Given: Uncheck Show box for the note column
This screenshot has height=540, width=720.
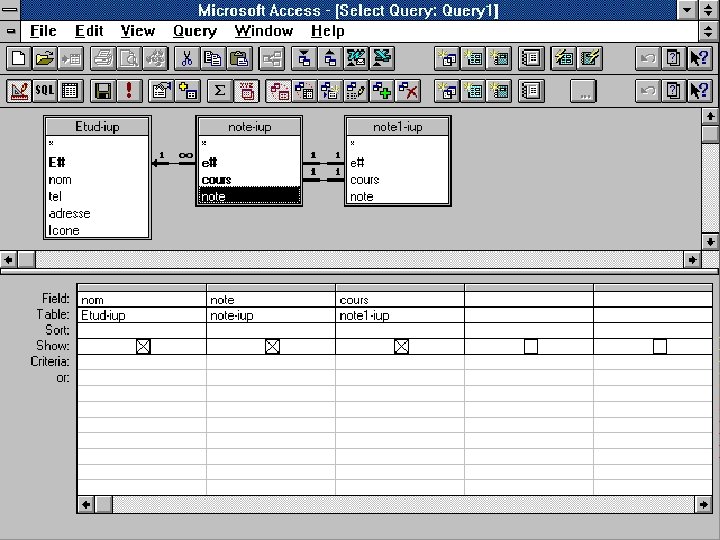Looking at the screenshot, I should pyautogui.click(x=272, y=346).
